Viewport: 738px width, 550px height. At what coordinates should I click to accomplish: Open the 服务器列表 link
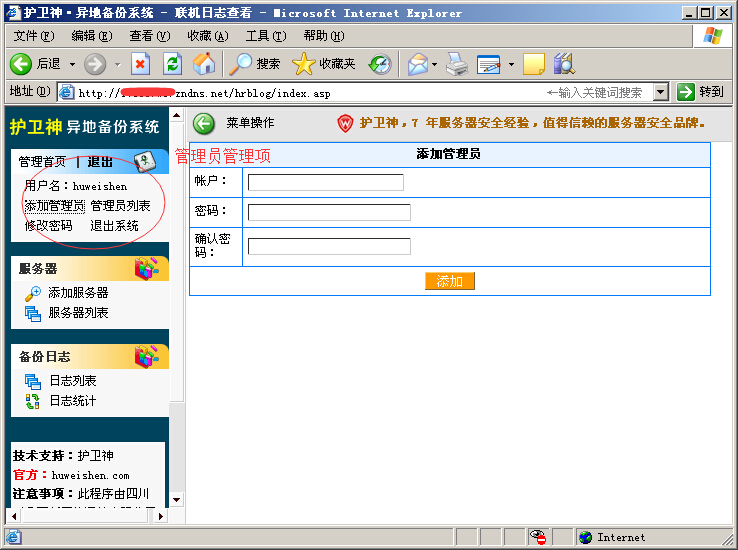point(78,313)
